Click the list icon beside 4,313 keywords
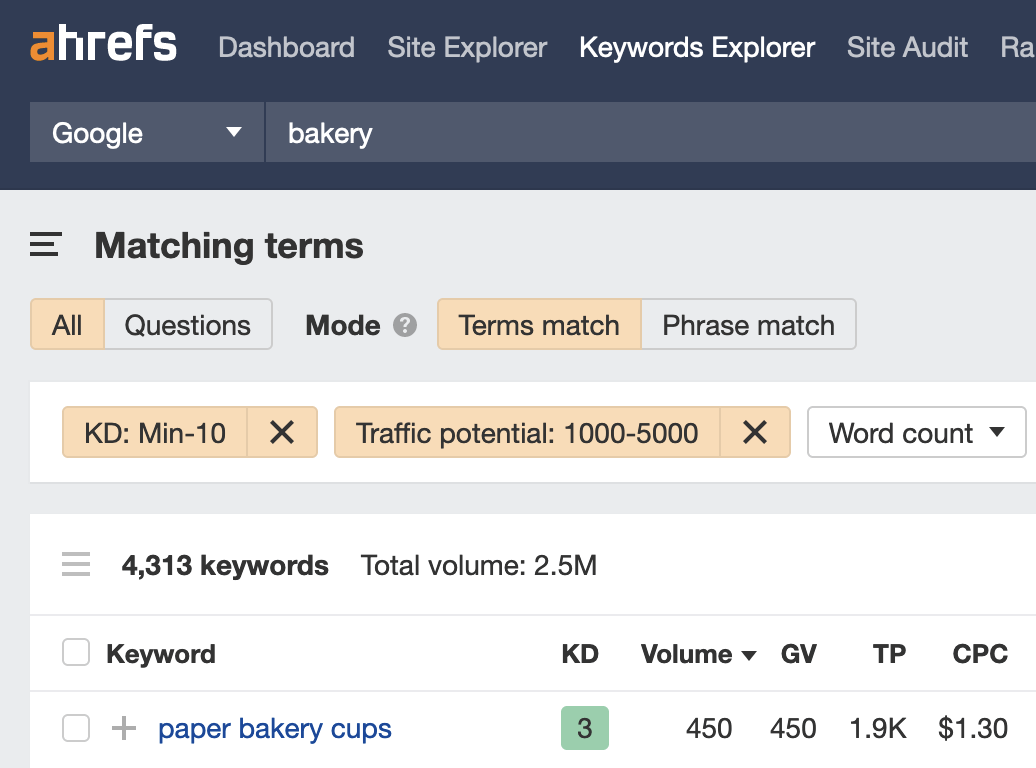The width and height of the screenshot is (1036, 768). [76, 564]
